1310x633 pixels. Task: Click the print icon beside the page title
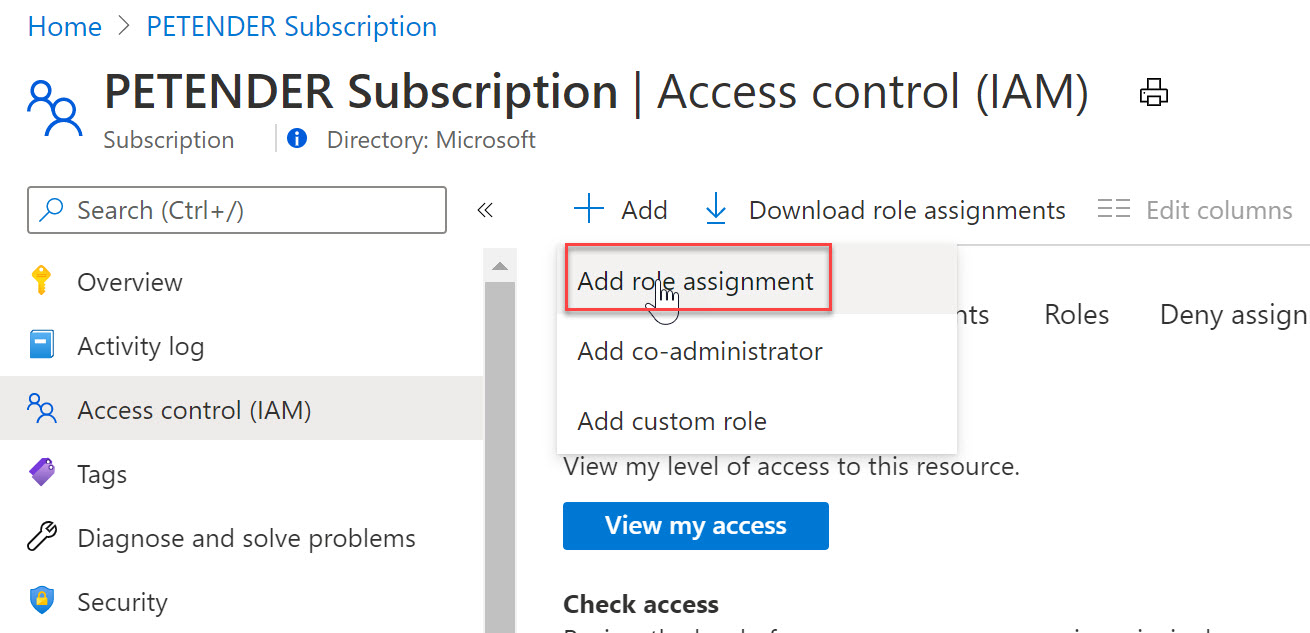point(1154,91)
